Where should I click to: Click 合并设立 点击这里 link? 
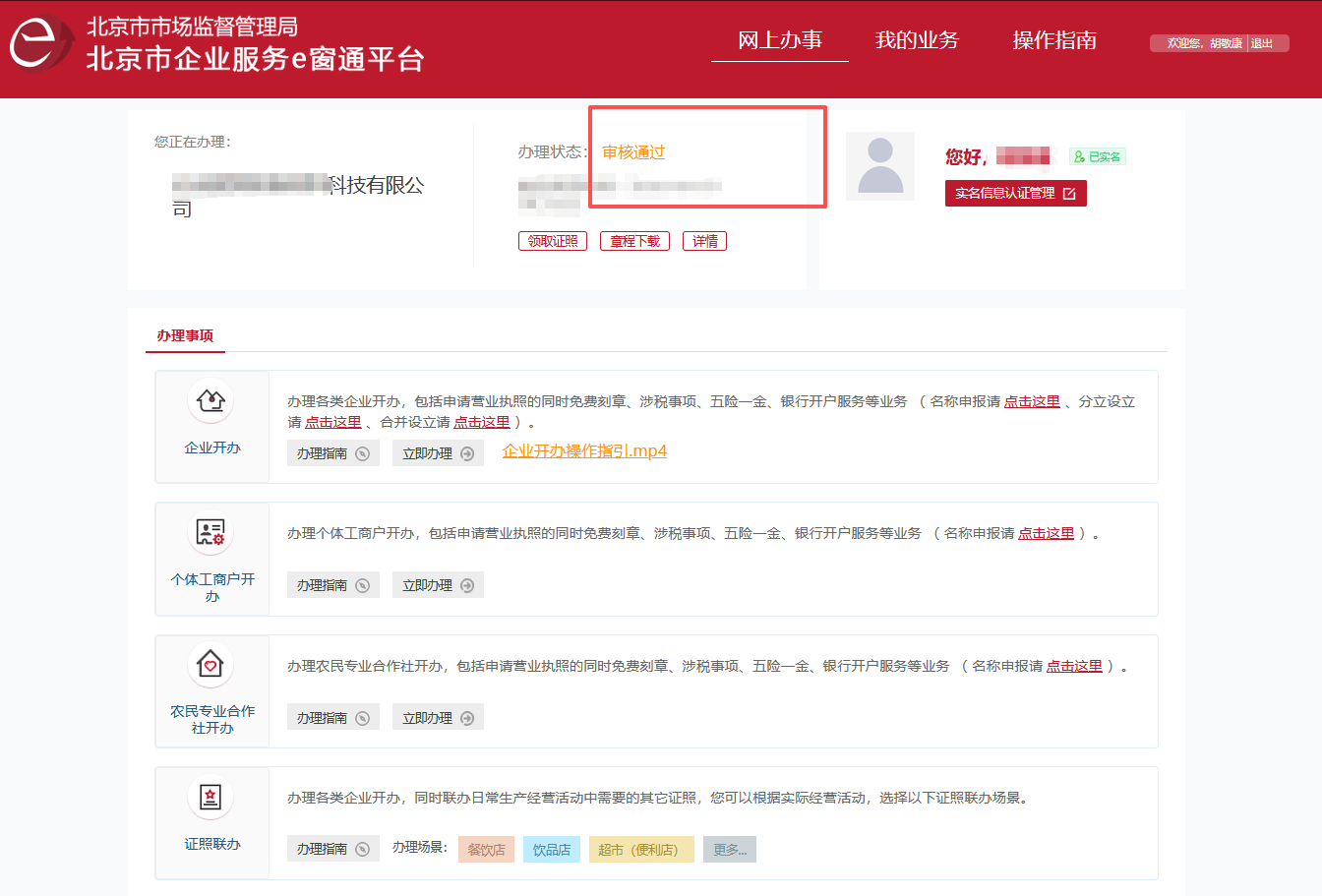pyautogui.click(x=482, y=422)
